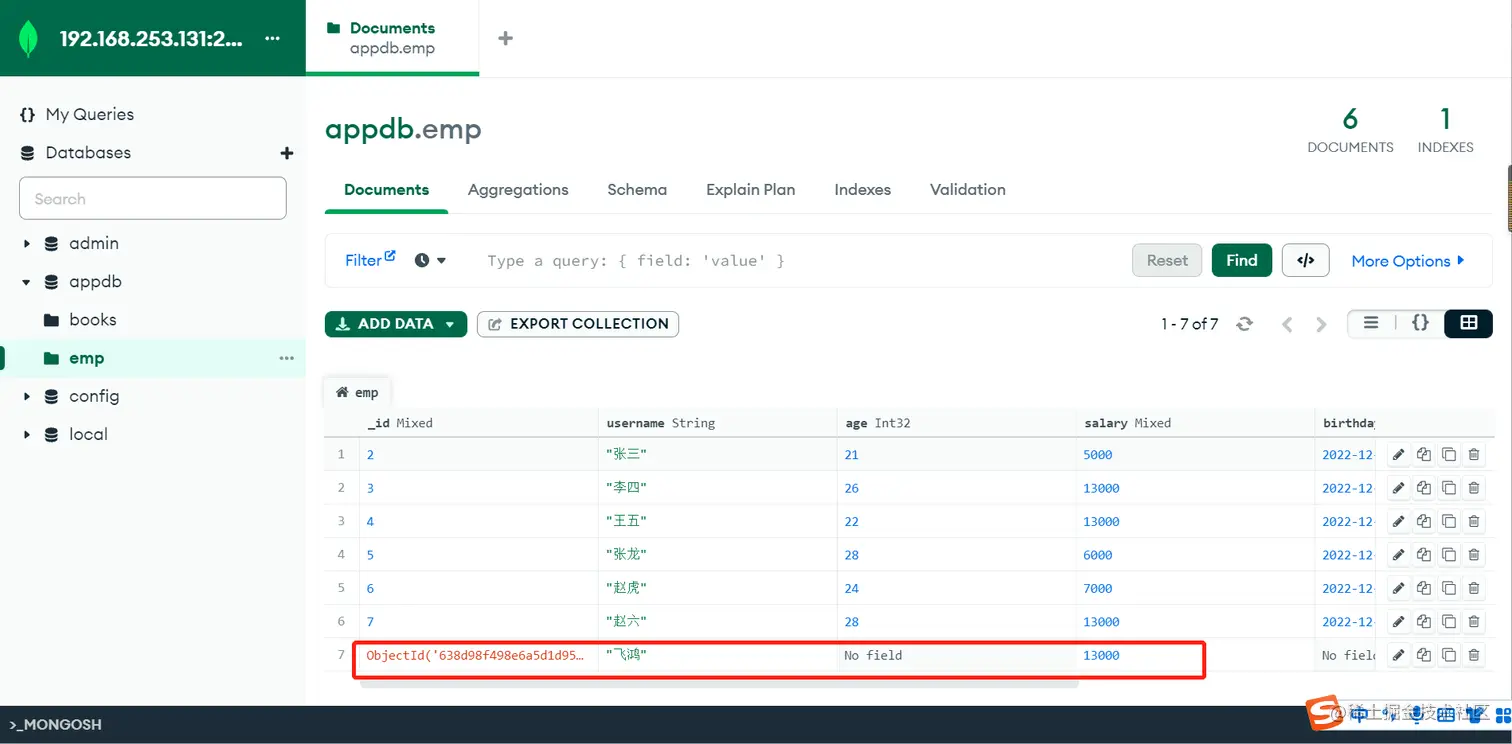
Task: Expand the config database
Action: point(27,396)
